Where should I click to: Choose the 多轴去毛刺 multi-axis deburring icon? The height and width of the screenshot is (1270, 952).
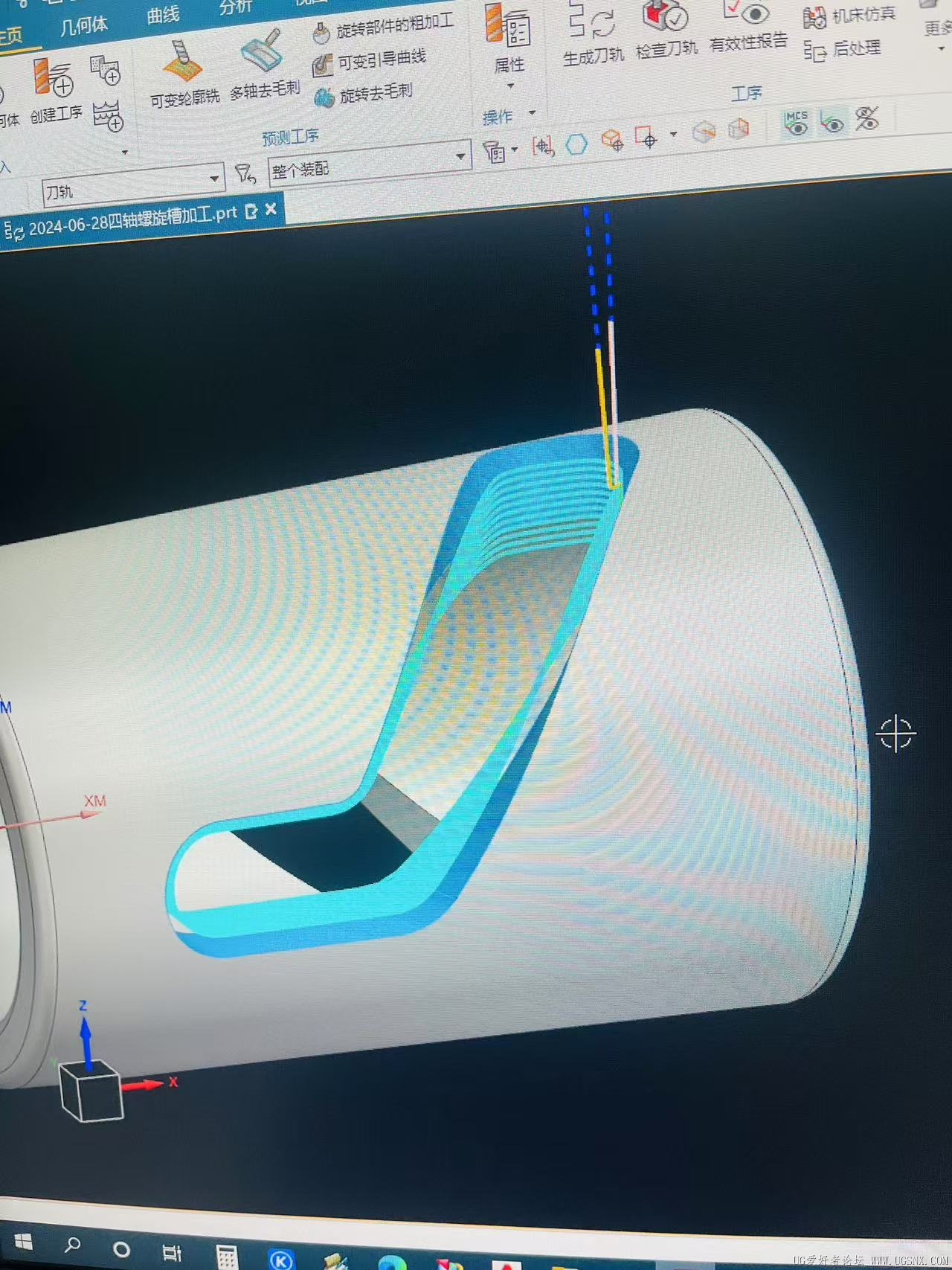click(262, 52)
